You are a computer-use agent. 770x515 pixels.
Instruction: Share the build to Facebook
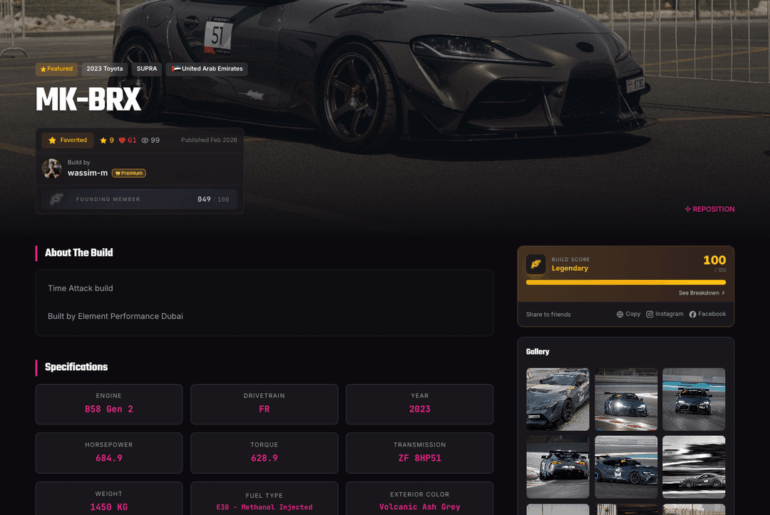click(x=707, y=314)
